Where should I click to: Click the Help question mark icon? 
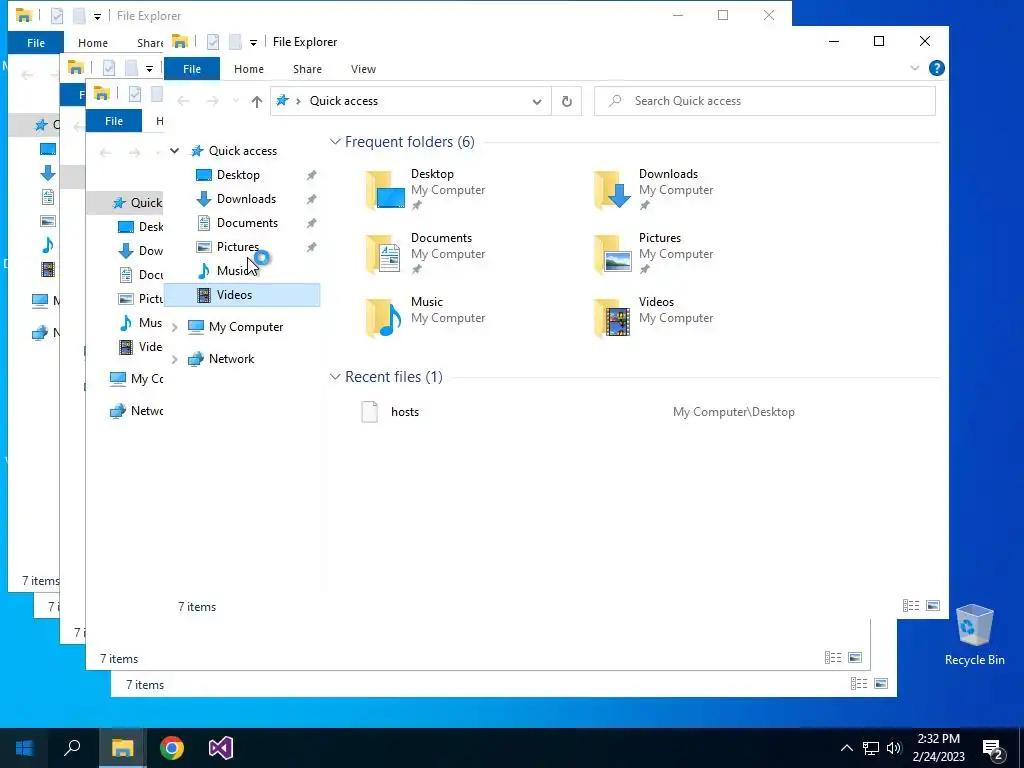click(936, 68)
